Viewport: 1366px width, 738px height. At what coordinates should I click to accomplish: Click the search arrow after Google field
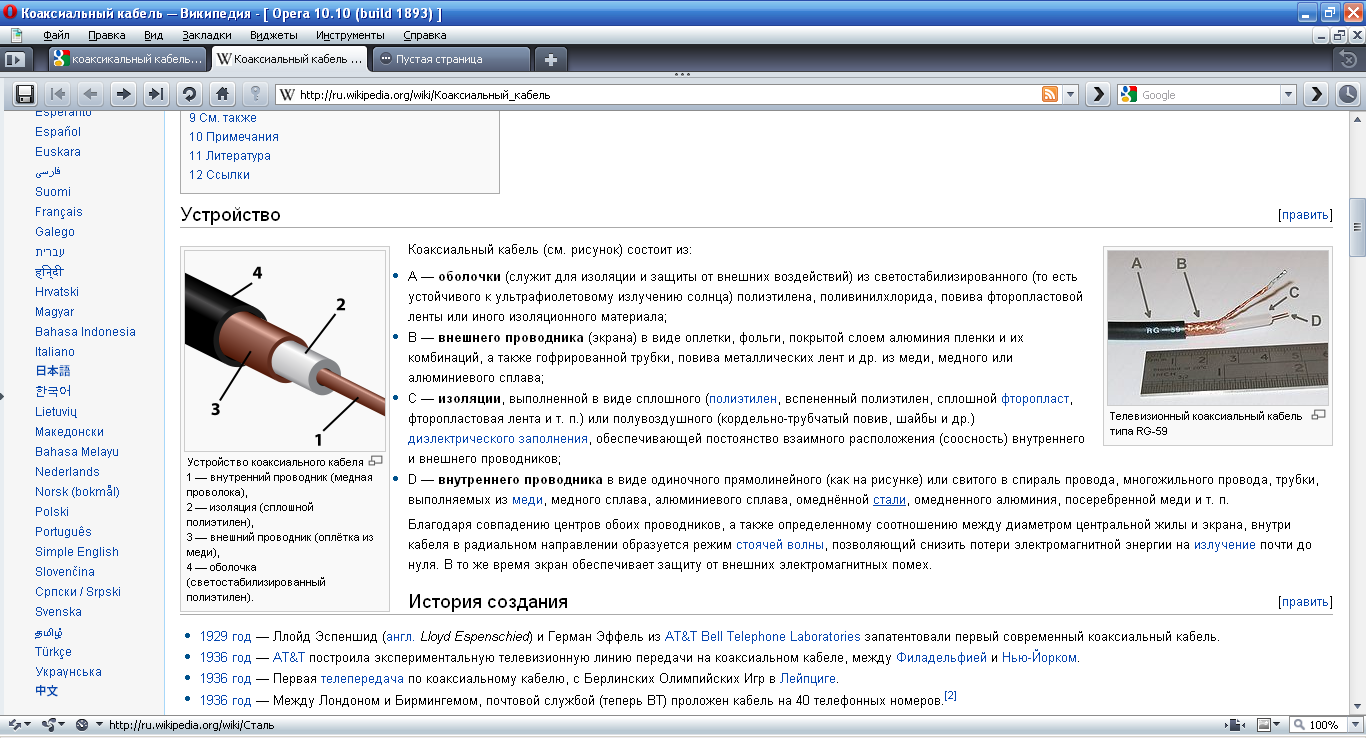[1316, 94]
